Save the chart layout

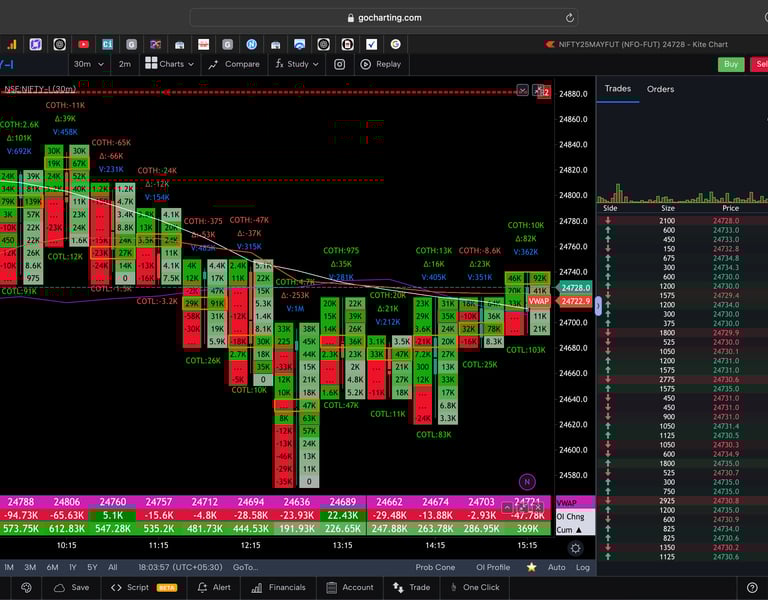tap(72, 587)
